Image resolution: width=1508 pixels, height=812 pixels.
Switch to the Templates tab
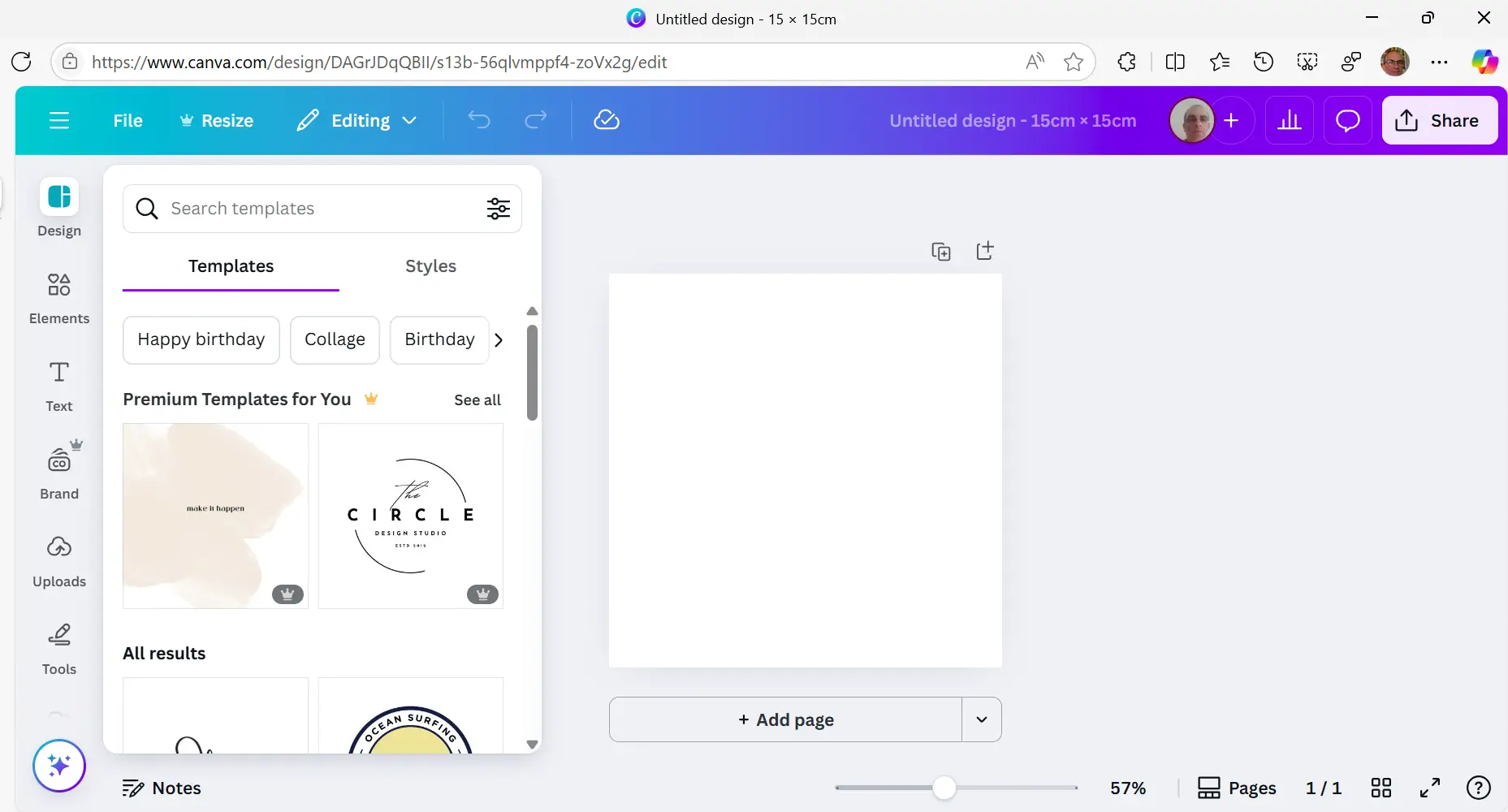(231, 266)
